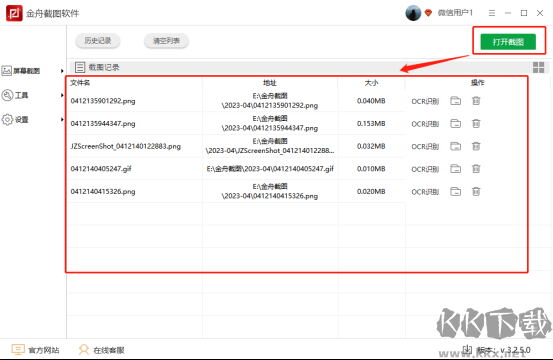Click the 0.020MB size cell
The width and height of the screenshot is (553, 360).
tap(371, 192)
